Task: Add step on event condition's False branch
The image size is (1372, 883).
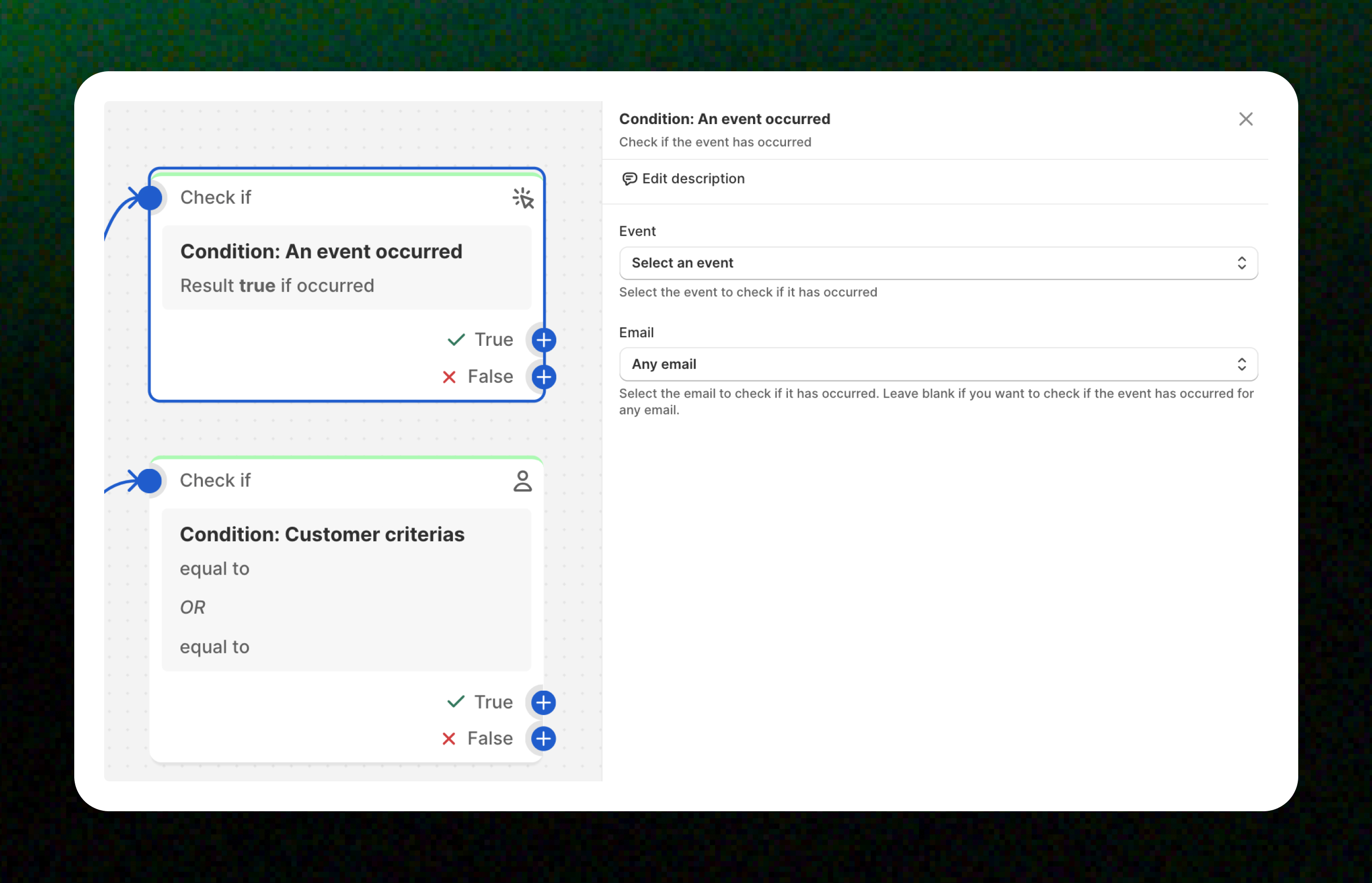Action: [543, 377]
